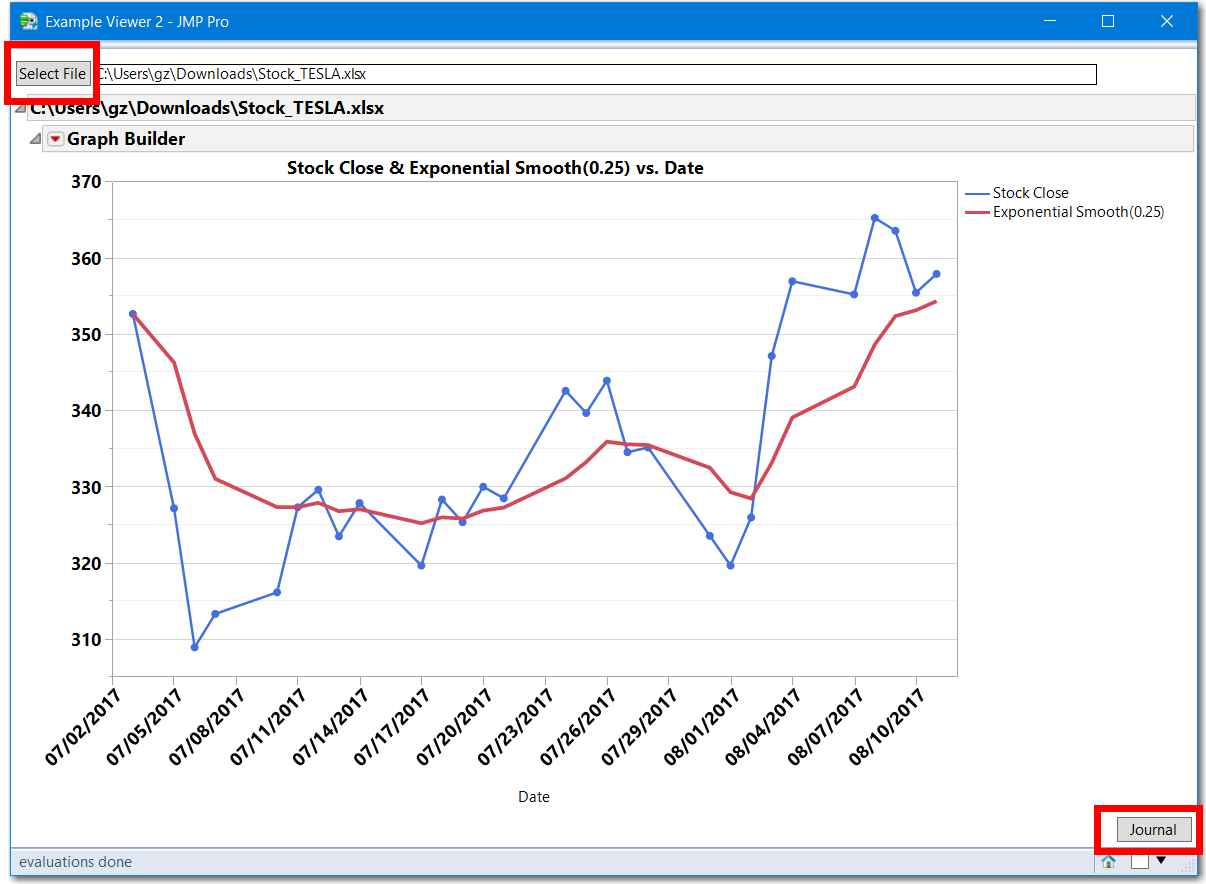Click the 07/23/2017 x-axis label
1206x884 pixels.
tap(516, 729)
